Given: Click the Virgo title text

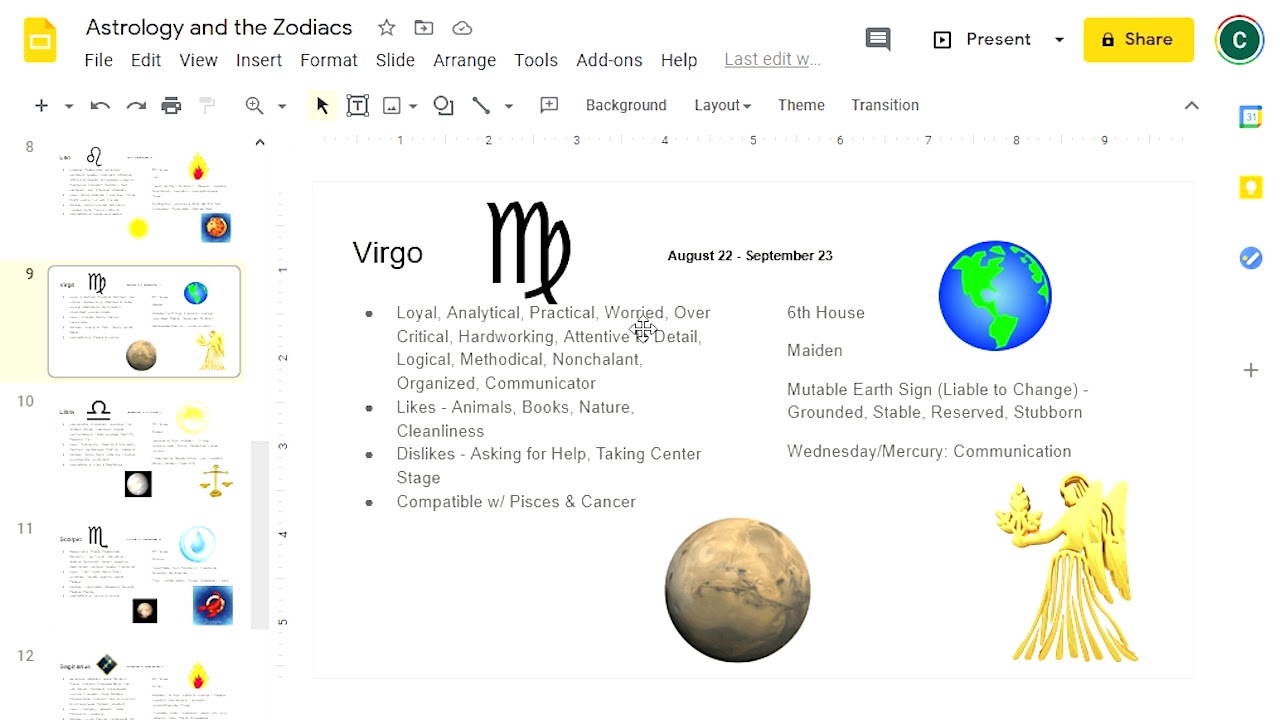Looking at the screenshot, I should click(387, 253).
